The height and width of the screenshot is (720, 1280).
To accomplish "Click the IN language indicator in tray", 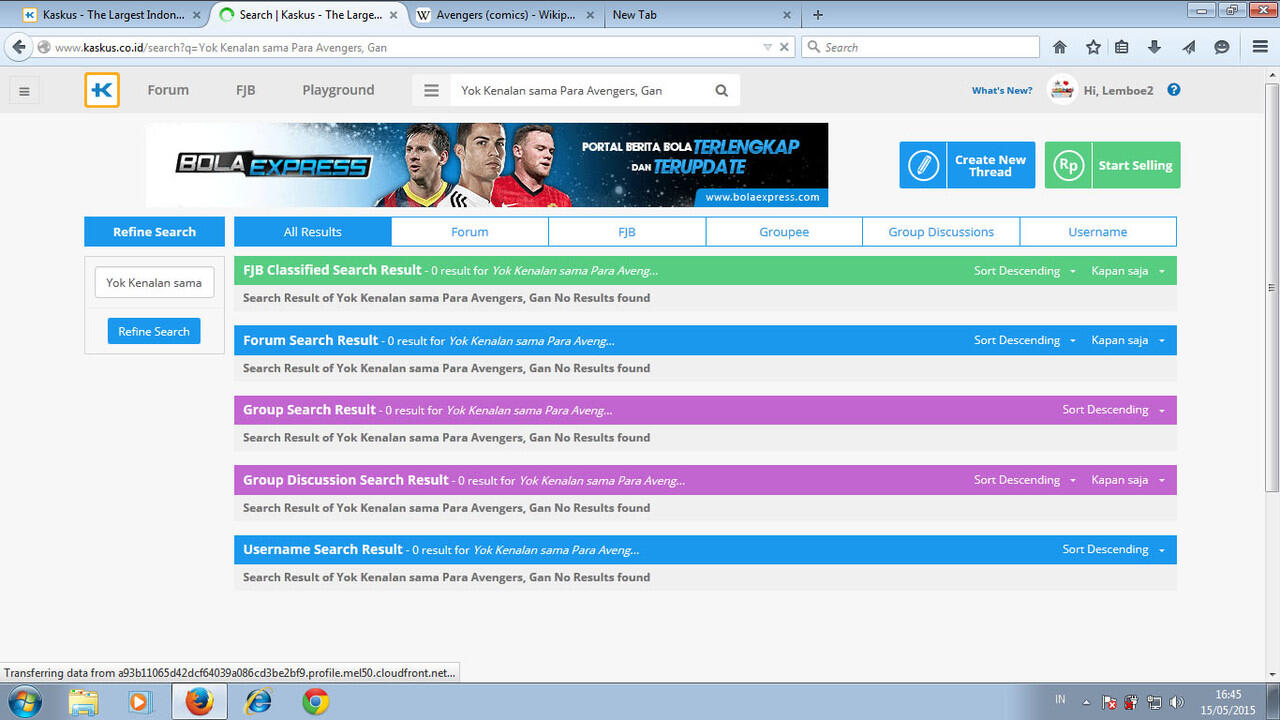I will (x=1060, y=700).
